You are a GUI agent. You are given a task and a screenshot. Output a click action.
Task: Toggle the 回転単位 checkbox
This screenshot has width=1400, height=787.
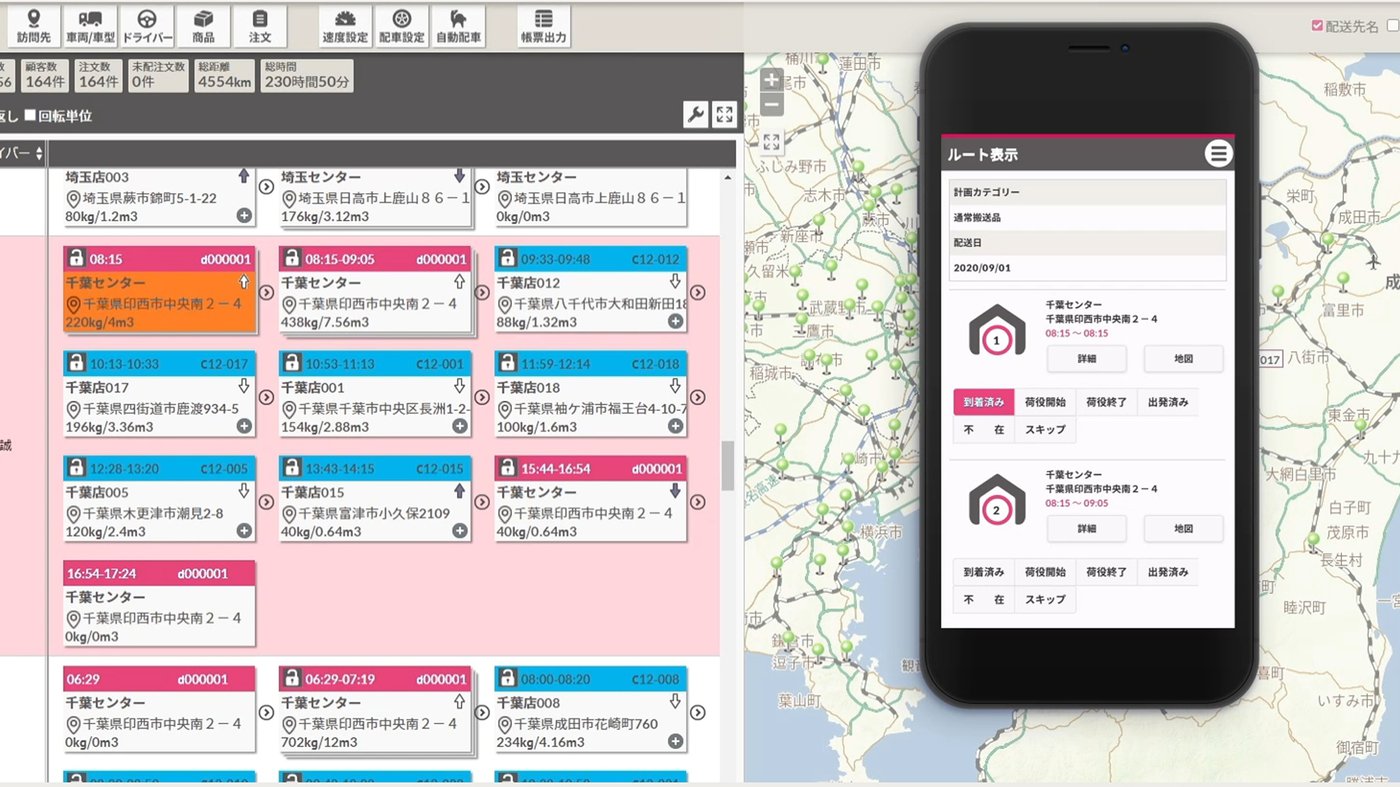click(x=30, y=115)
